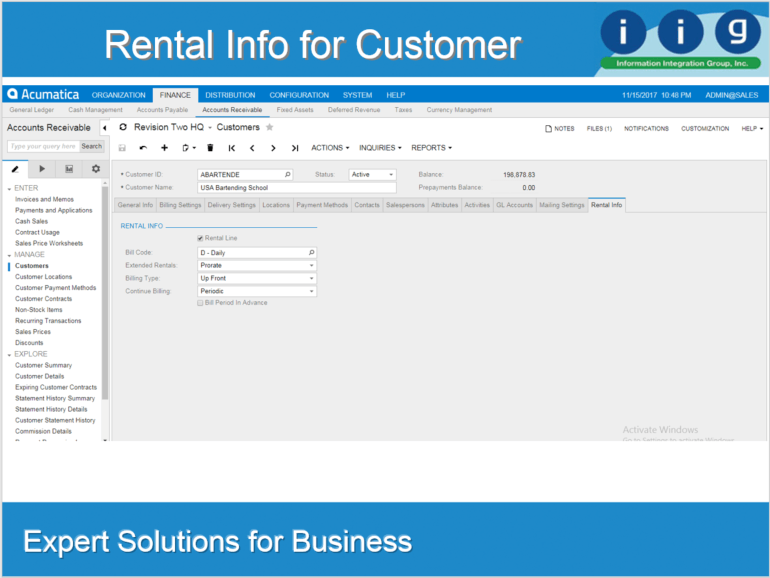Viewport: 770px width, 578px height.
Task: Select the reports chart icon in sidebar
Action: click(x=69, y=169)
